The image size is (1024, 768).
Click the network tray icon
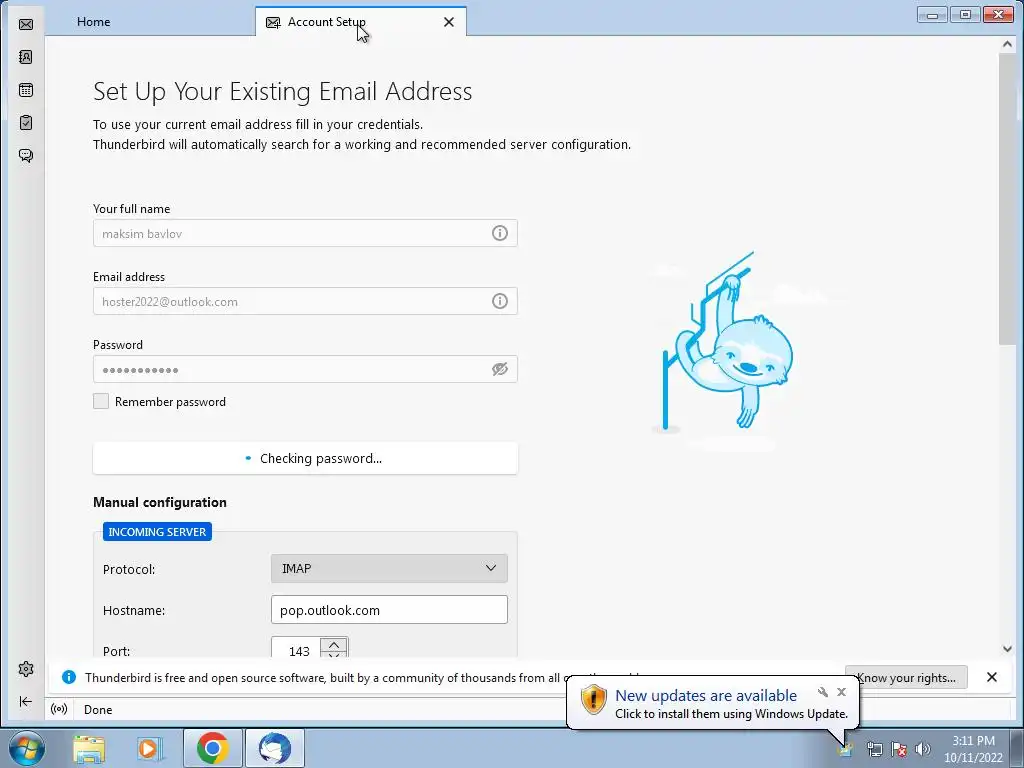pos(874,749)
